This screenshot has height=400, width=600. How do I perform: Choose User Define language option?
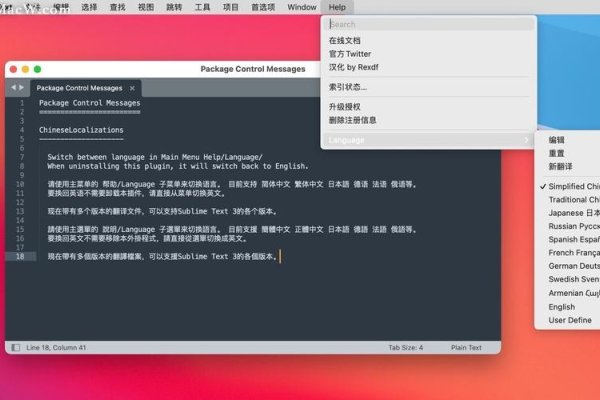[567, 320]
